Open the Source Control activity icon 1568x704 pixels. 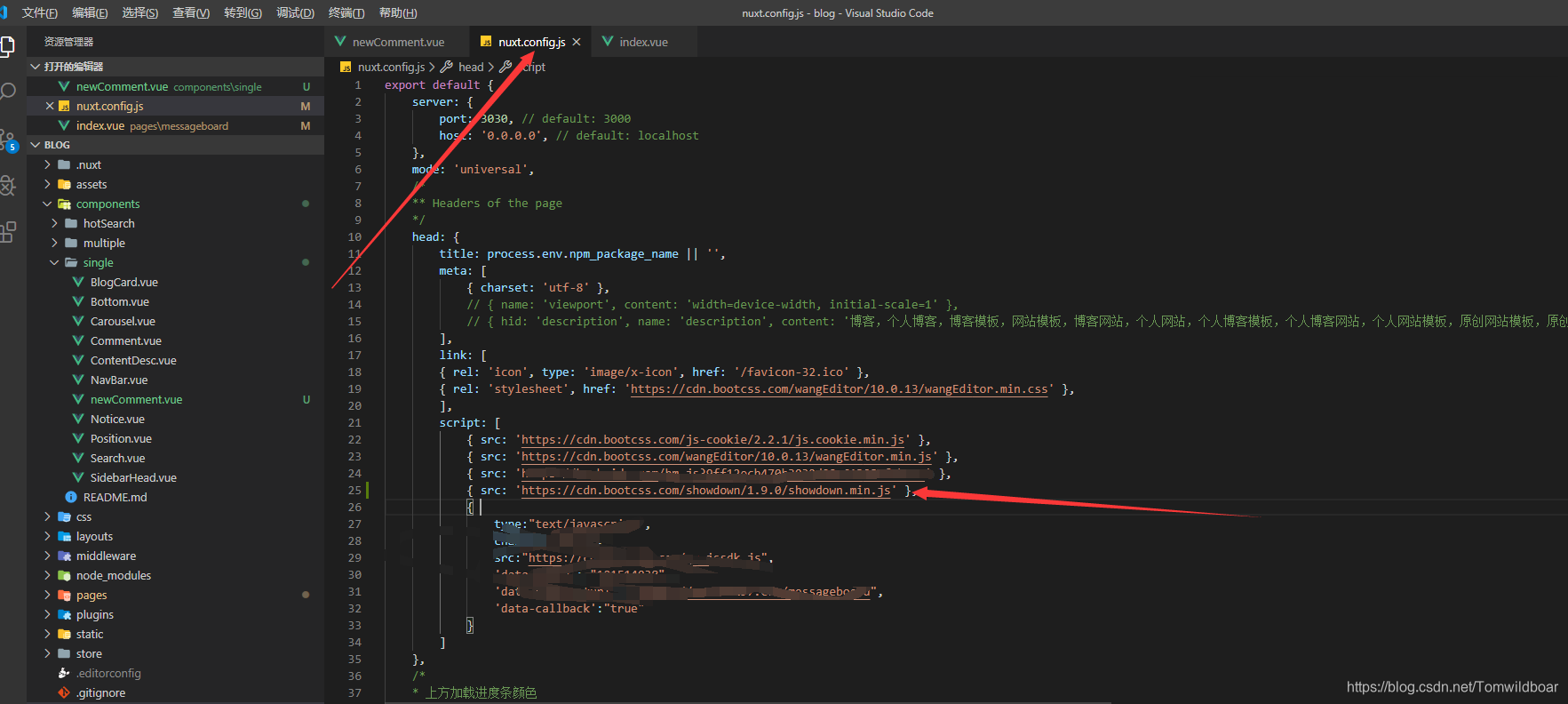click(8, 140)
